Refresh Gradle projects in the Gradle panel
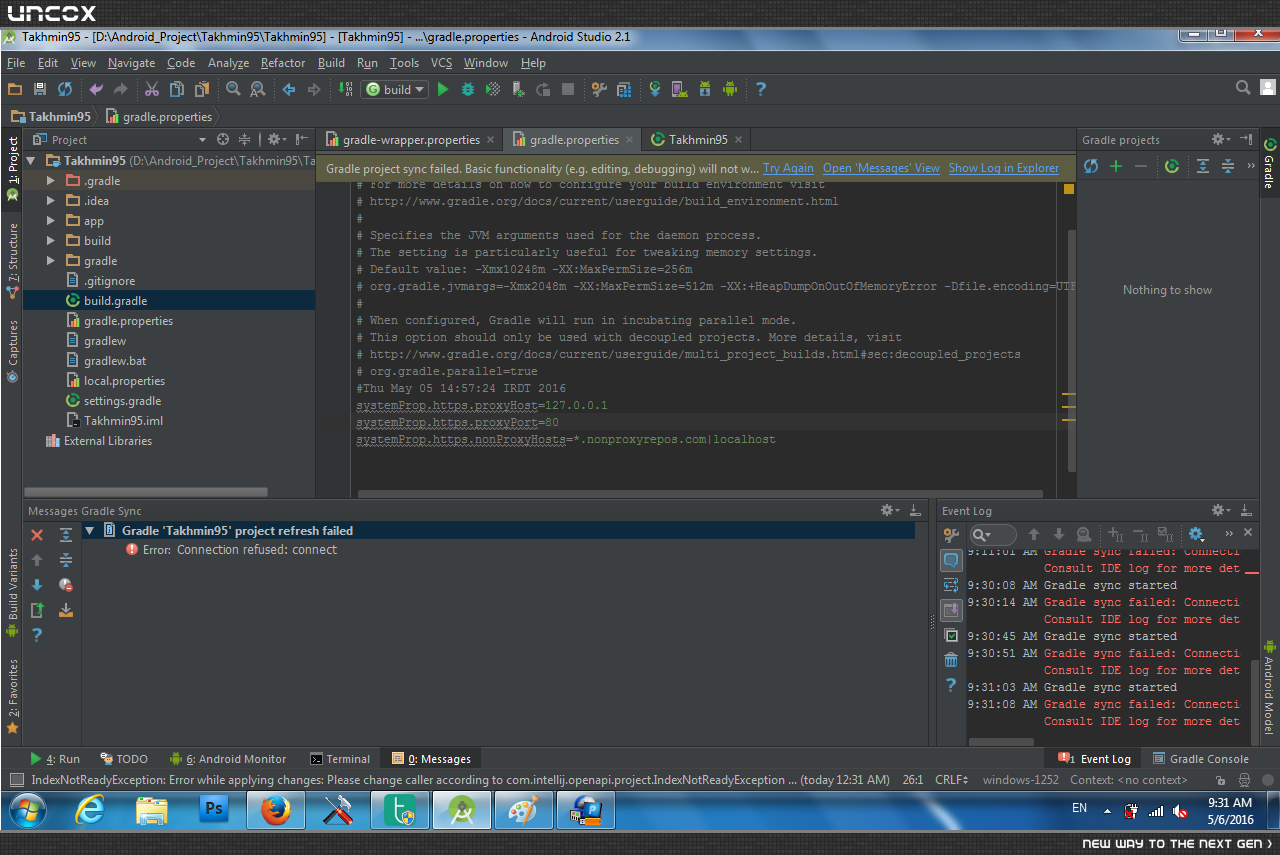 1091,166
